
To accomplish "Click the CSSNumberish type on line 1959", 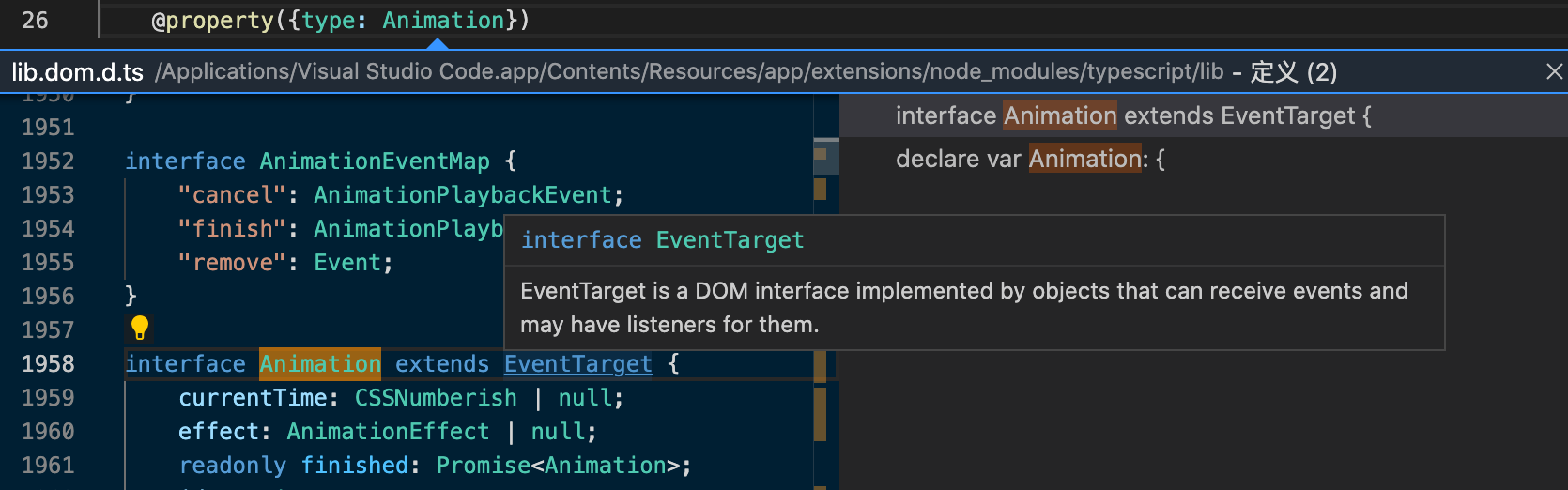I will tap(436, 398).
